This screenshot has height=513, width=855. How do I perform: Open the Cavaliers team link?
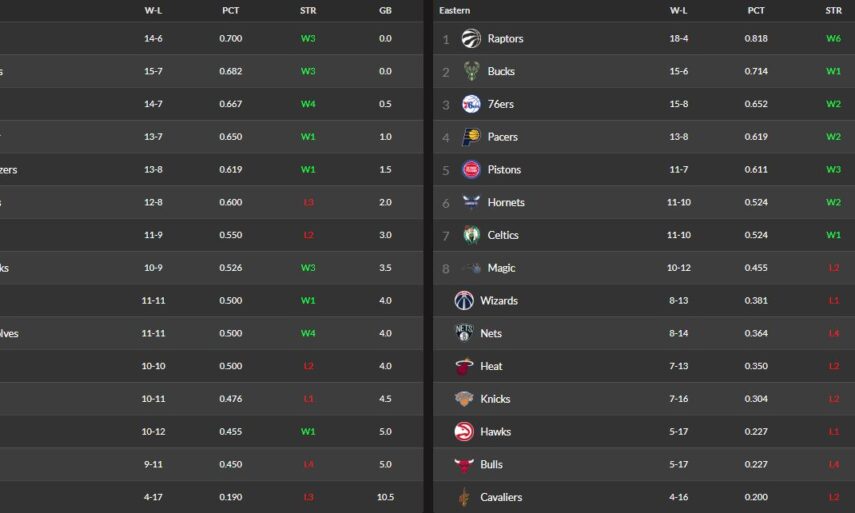(500, 498)
